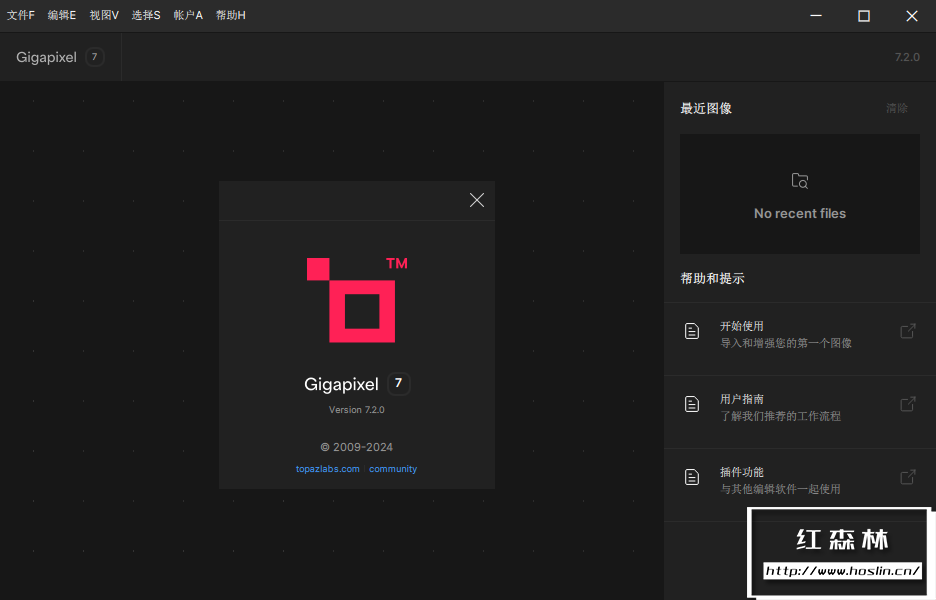Click the folder search icon in recent files
This screenshot has height=600, width=936.
click(800, 180)
